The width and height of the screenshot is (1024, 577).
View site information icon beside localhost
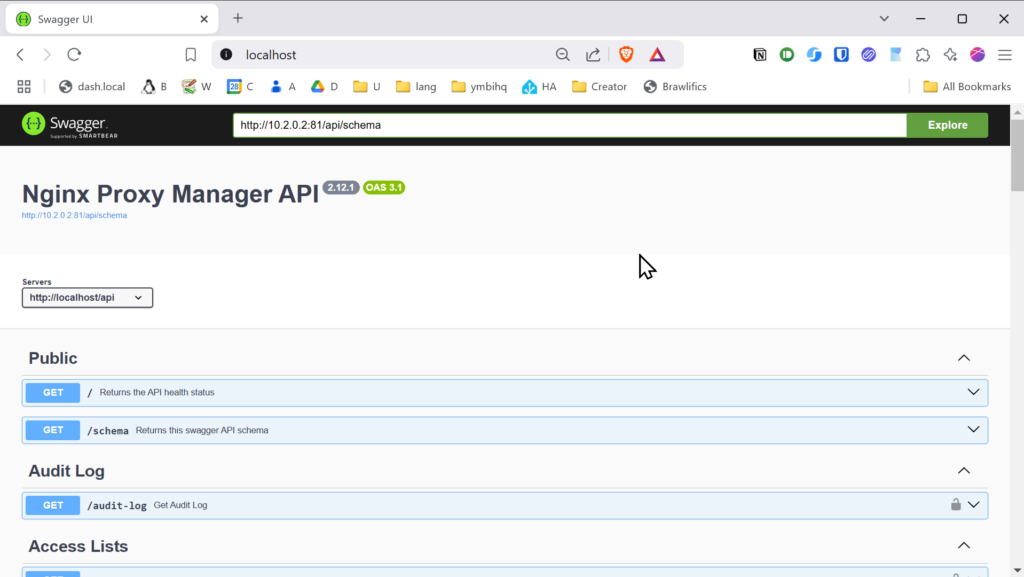(x=226, y=55)
